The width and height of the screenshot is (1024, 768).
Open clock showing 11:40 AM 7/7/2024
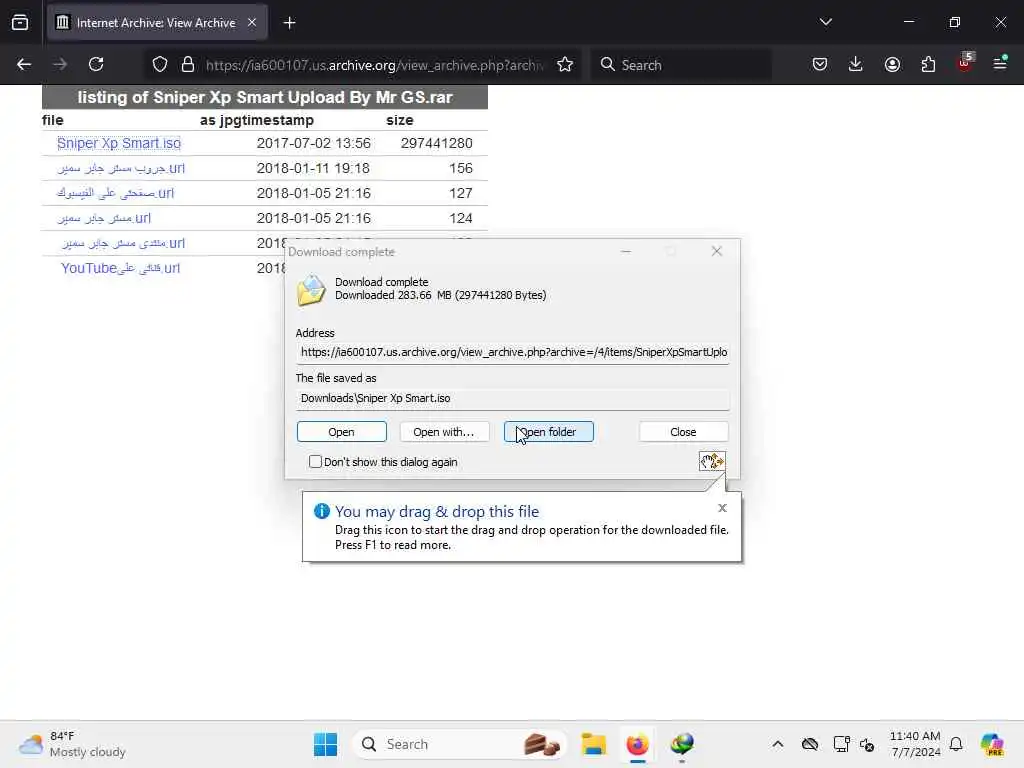coord(915,744)
